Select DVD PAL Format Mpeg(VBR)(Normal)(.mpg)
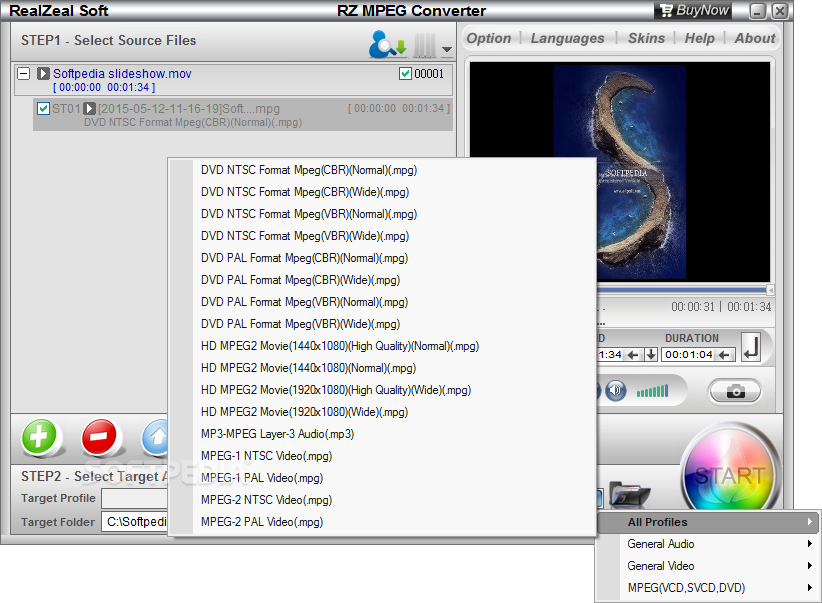 pos(383,303)
